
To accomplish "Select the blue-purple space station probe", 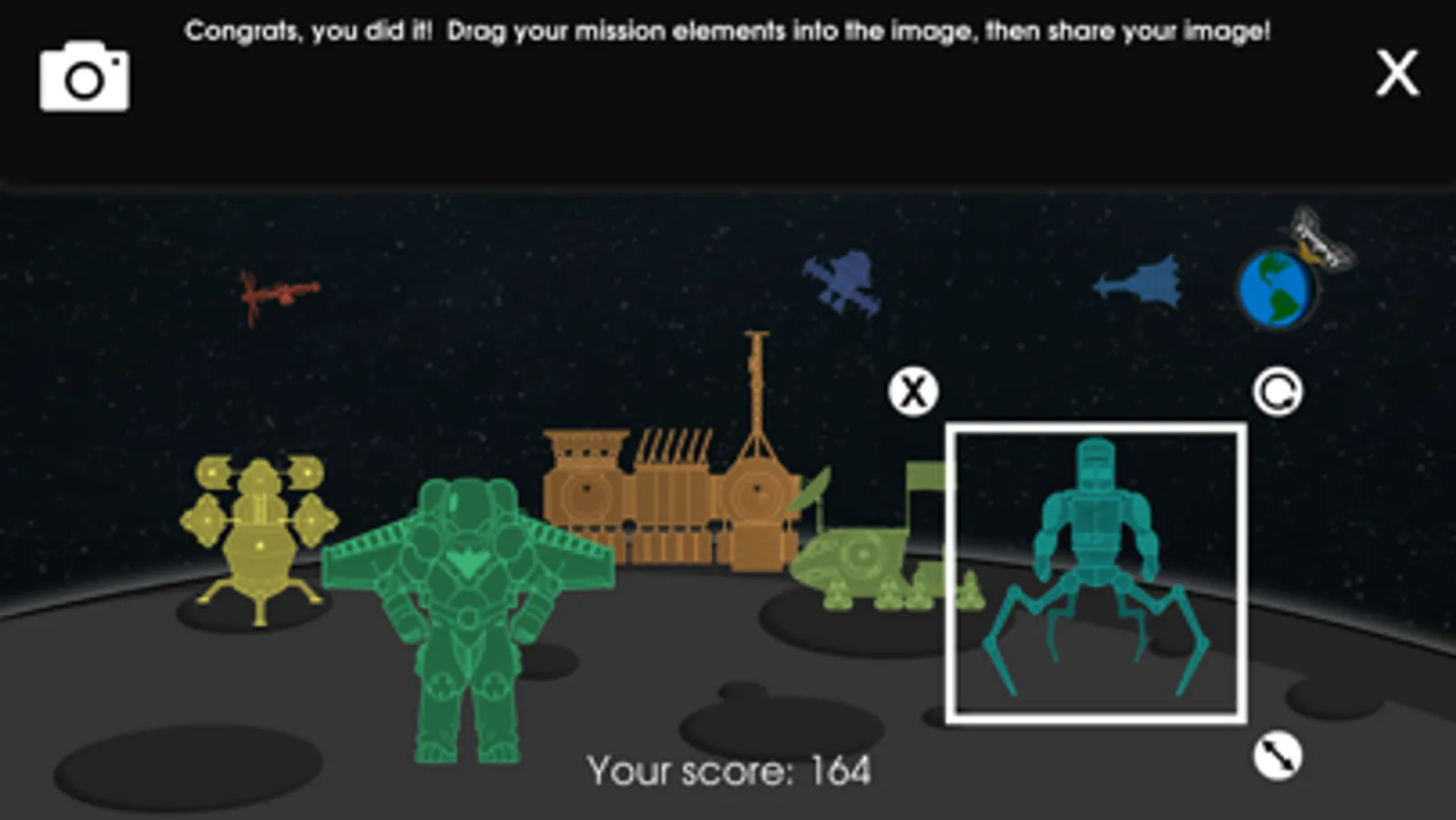I will tap(843, 282).
